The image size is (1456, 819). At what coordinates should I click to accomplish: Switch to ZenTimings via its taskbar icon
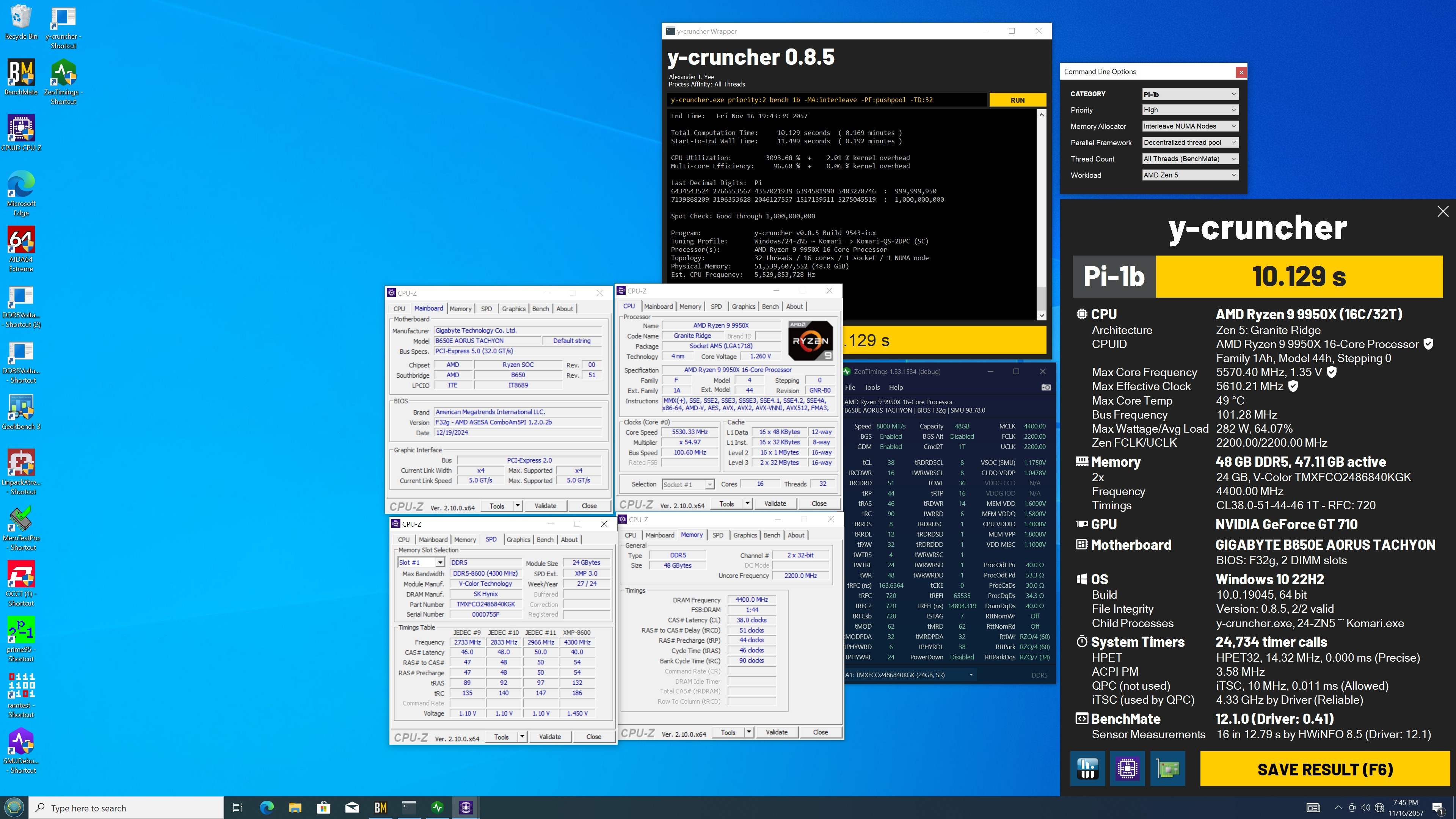tap(438, 808)
